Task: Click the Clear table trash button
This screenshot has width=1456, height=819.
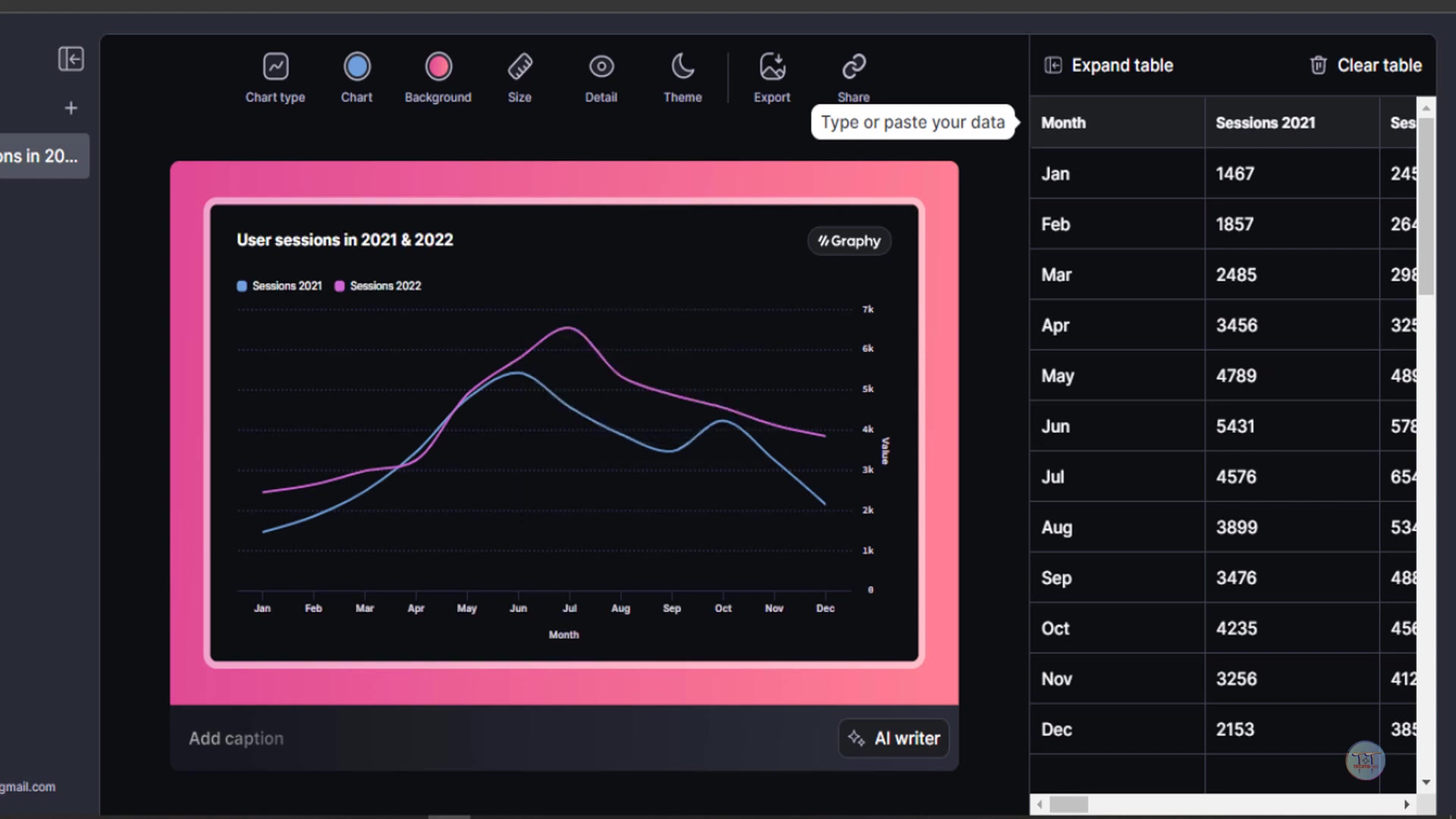Action: (1365, 65)
